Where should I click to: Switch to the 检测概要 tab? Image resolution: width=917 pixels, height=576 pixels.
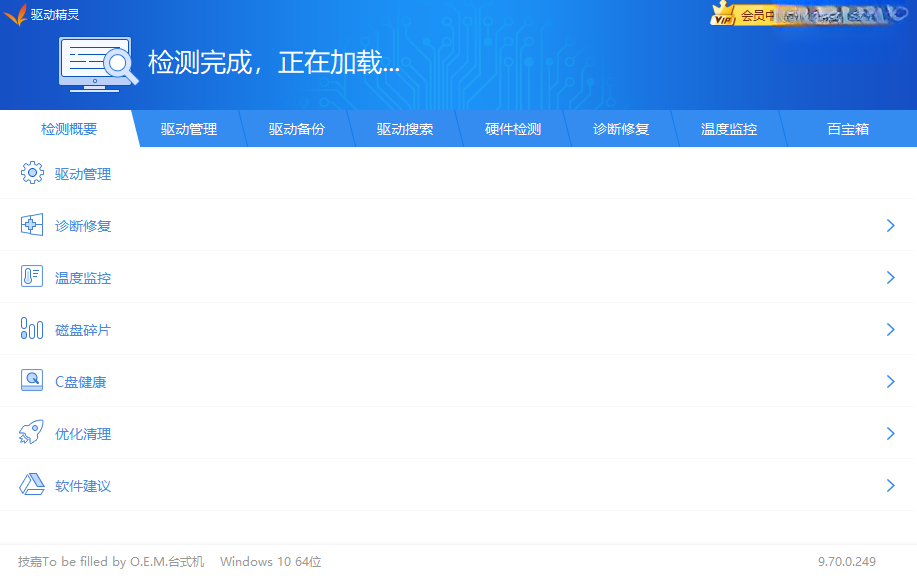[x=69, y=129]
